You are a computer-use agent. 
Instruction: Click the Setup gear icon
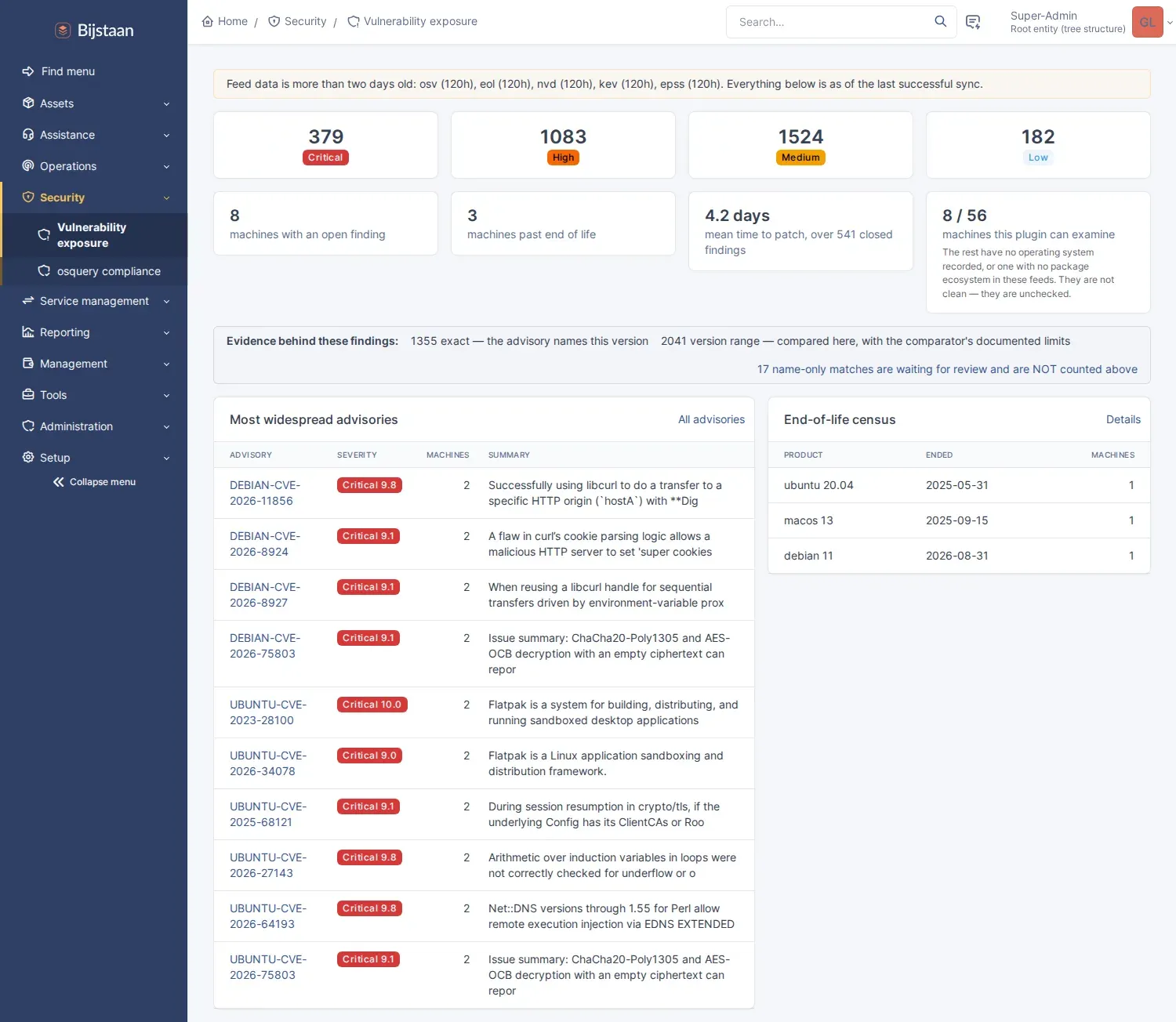pyautogui.click(x=28, y=458)
